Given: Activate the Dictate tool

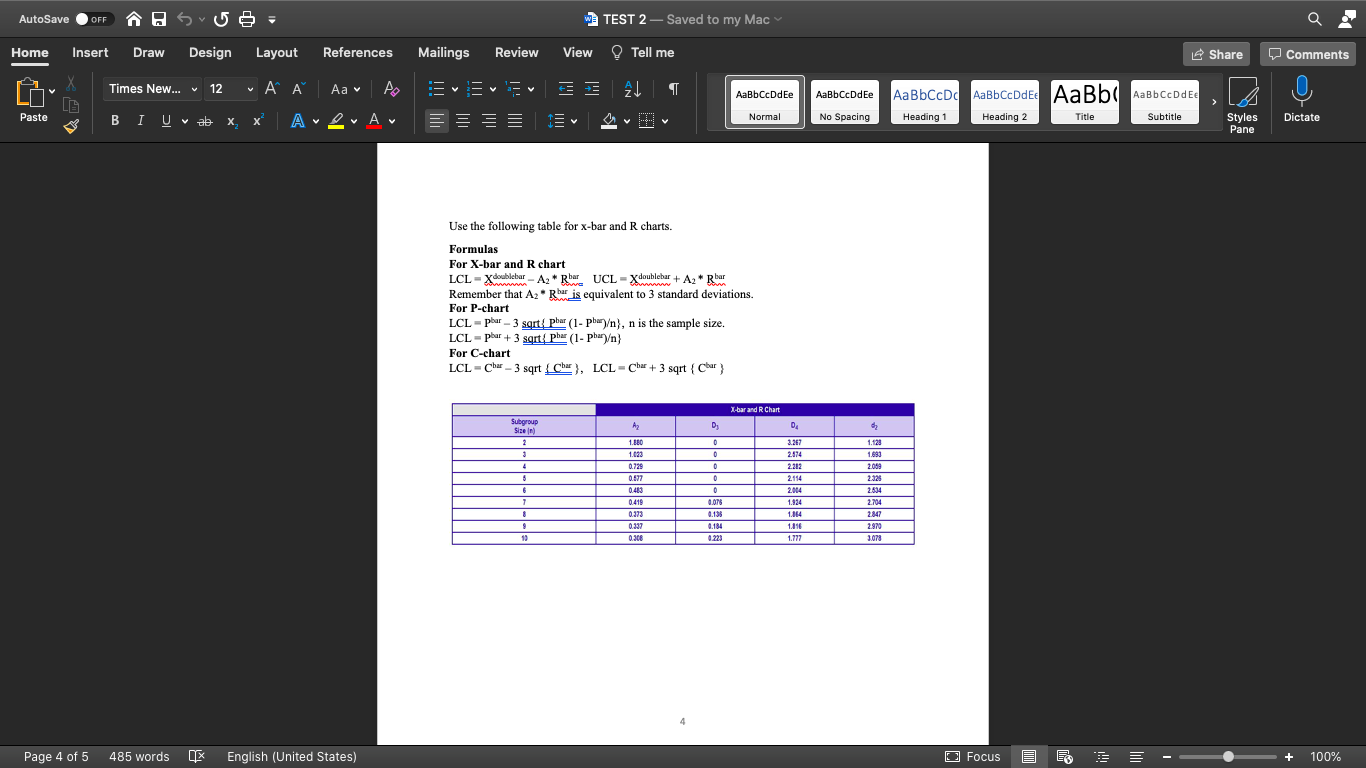Looking at the screenshot, I should [1301, 100].
